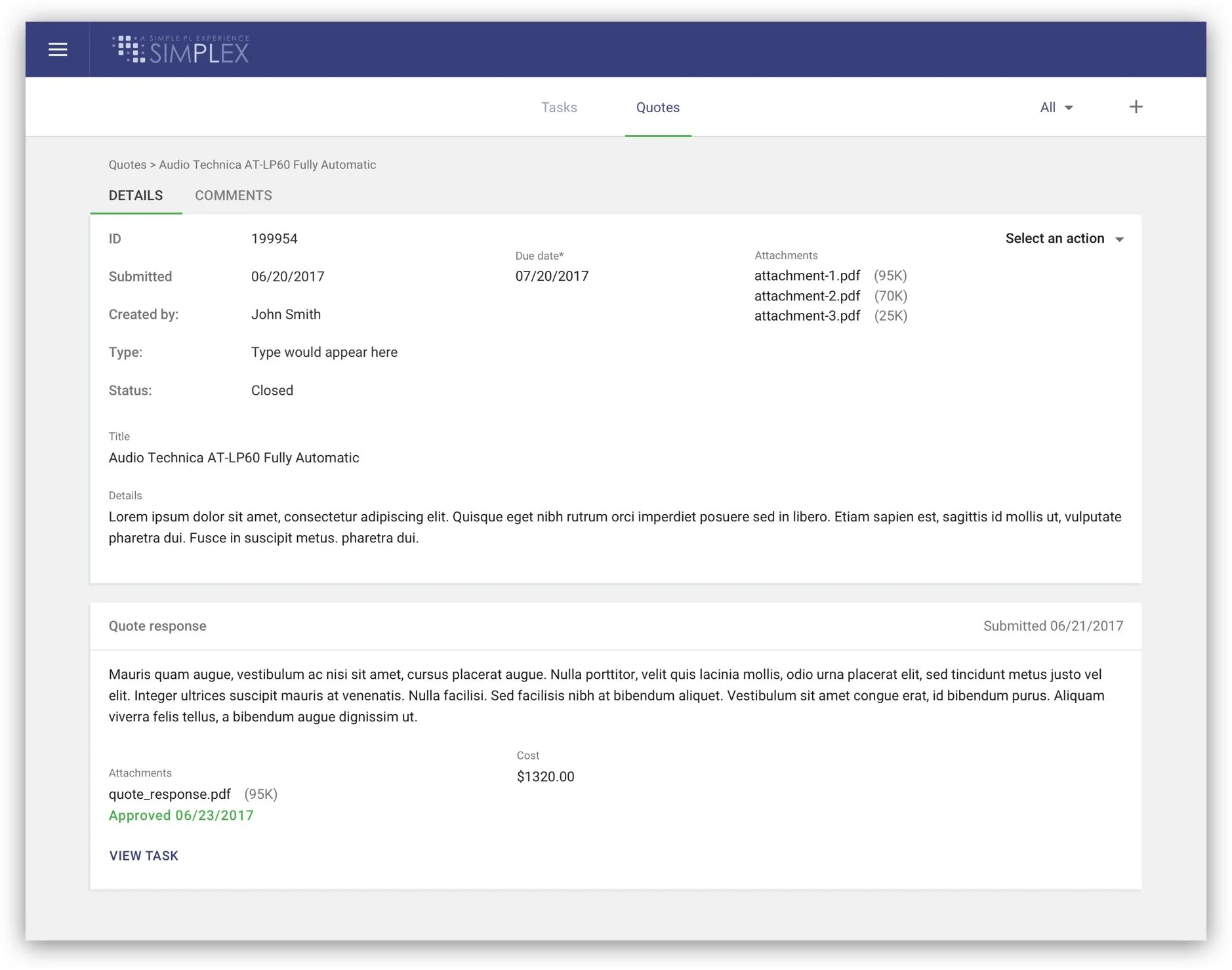
Task: Click the Quote response heading
Action: point(157,626)
